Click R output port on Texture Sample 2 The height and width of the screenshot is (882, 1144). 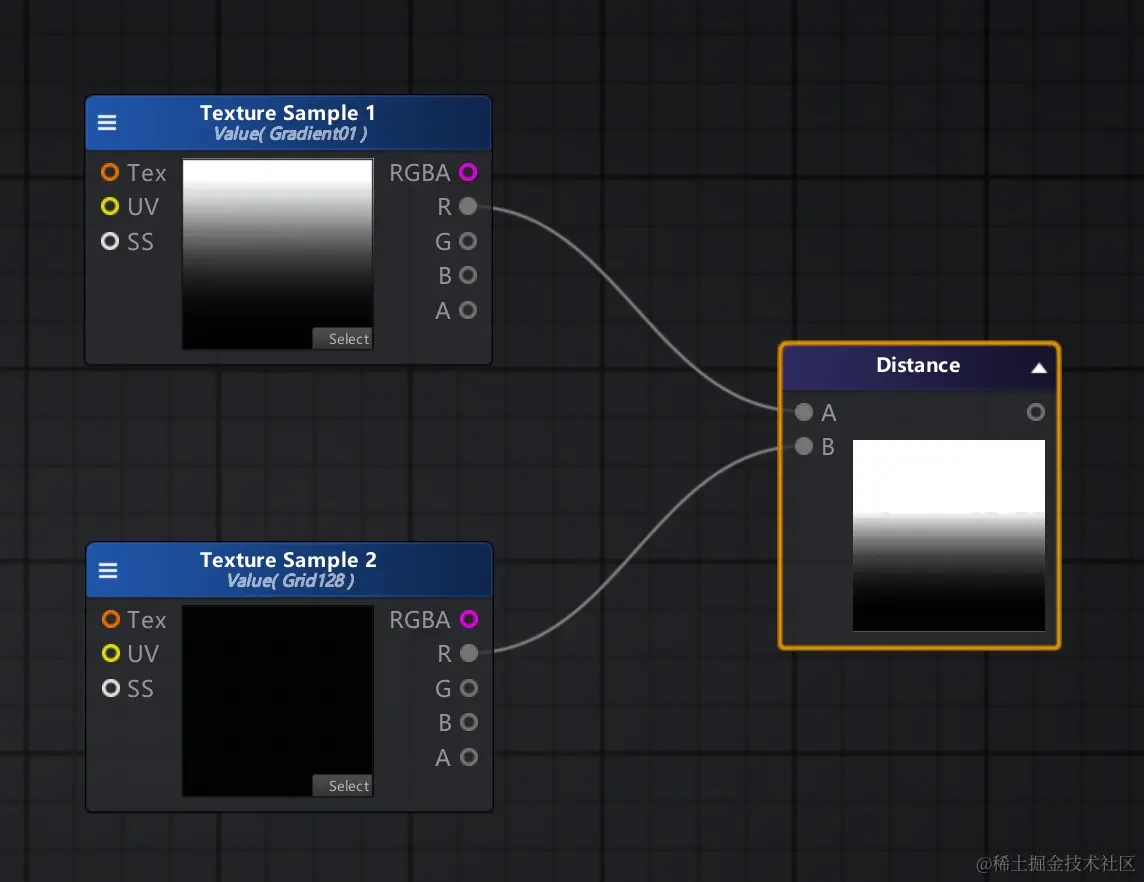[x=469, y=653]
